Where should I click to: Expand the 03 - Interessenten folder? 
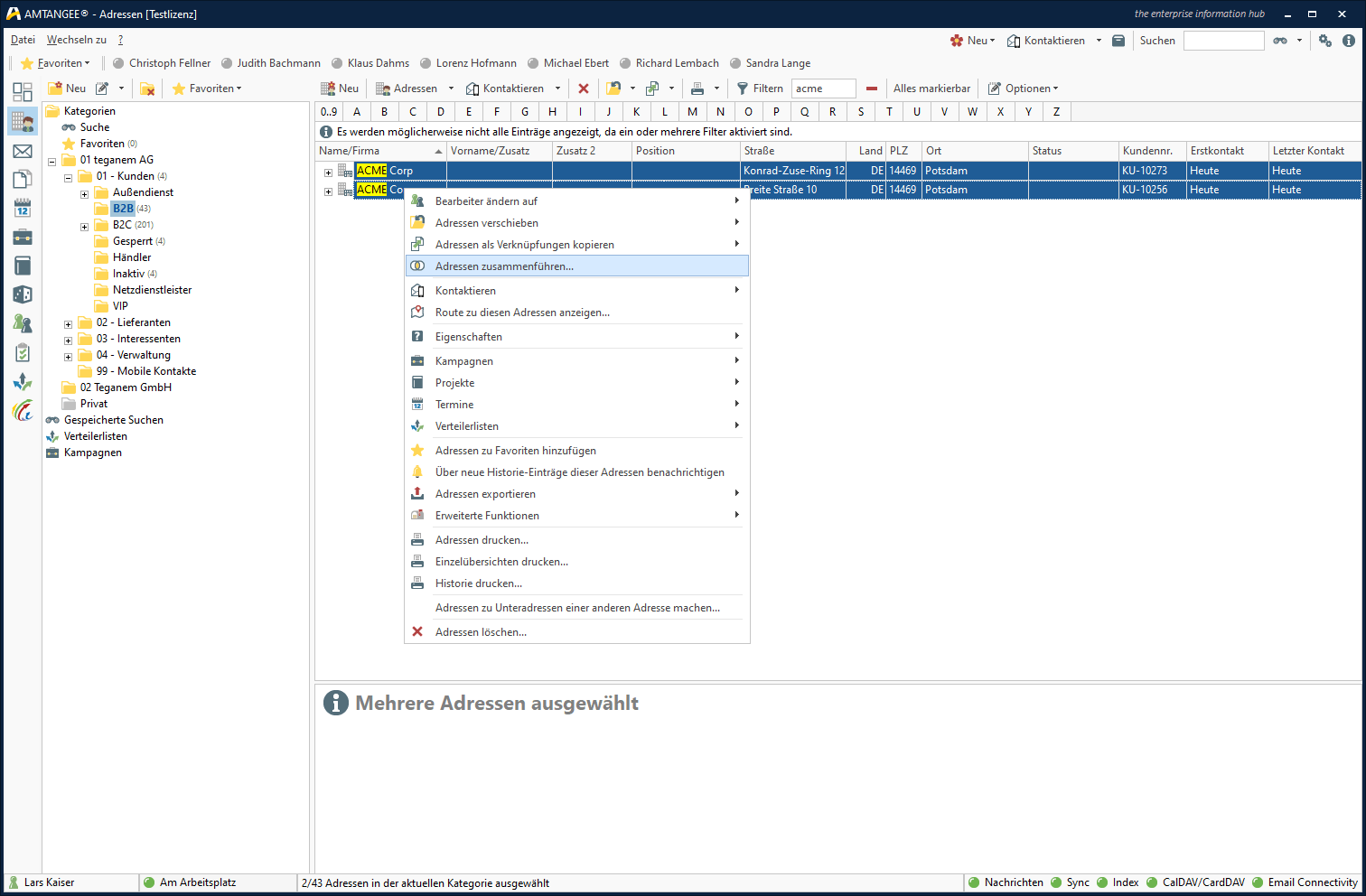pyautogui.click(x=68, y=341)
